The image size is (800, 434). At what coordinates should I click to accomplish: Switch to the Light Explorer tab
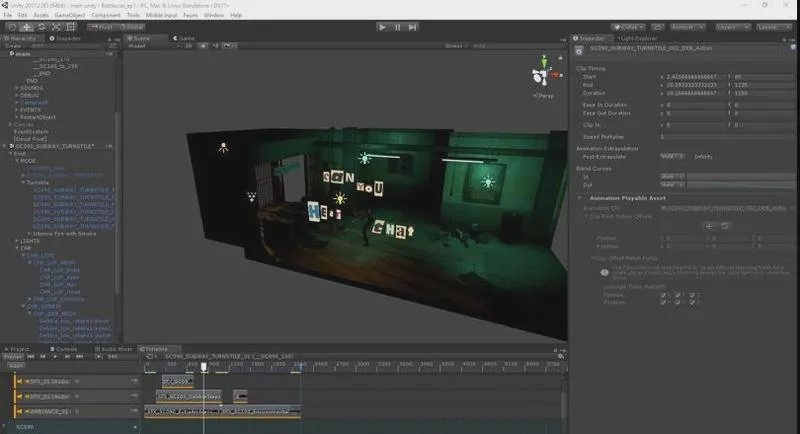[x=637, y=38]
